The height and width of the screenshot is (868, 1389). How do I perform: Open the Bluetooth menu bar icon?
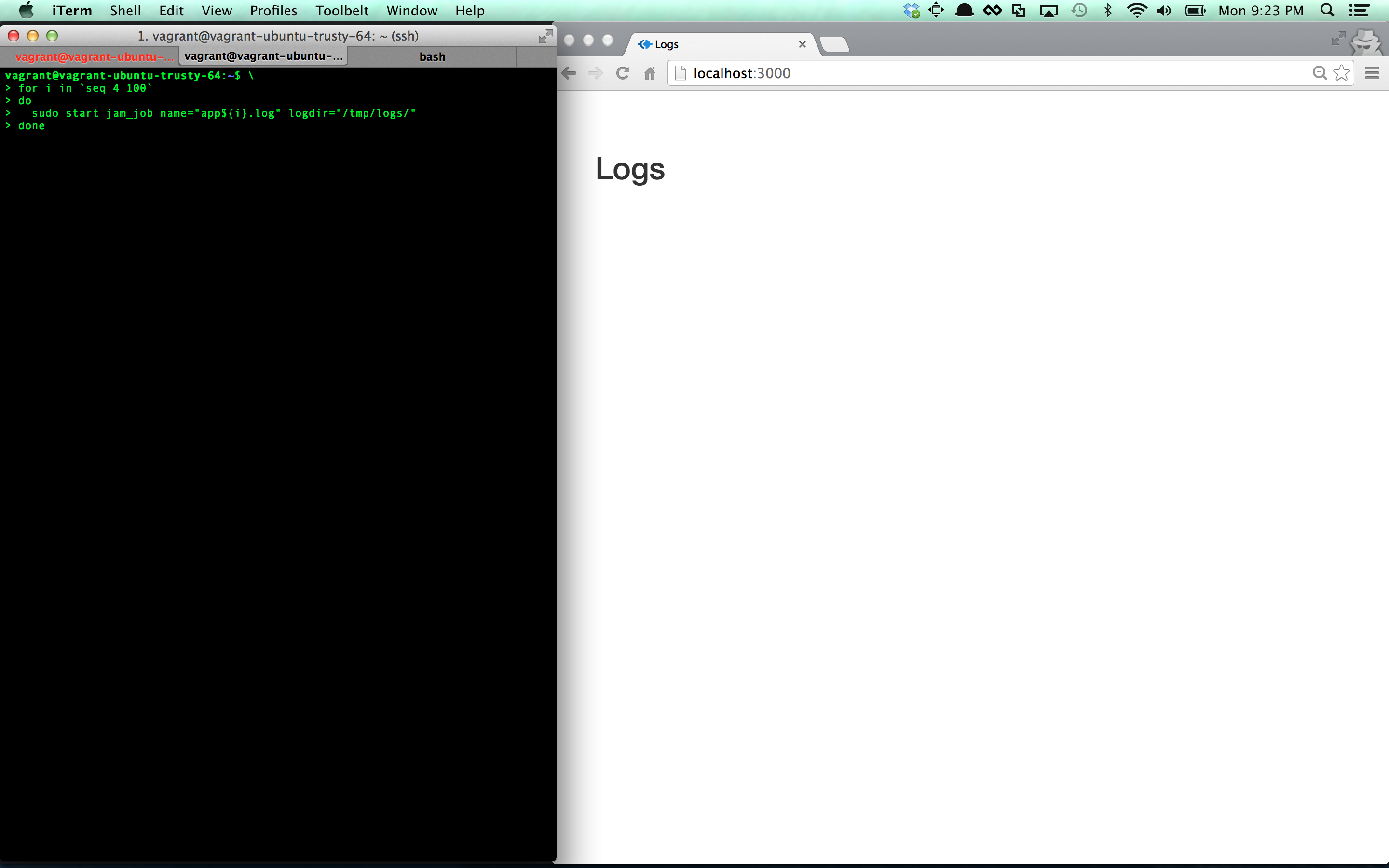(1108, 10)
